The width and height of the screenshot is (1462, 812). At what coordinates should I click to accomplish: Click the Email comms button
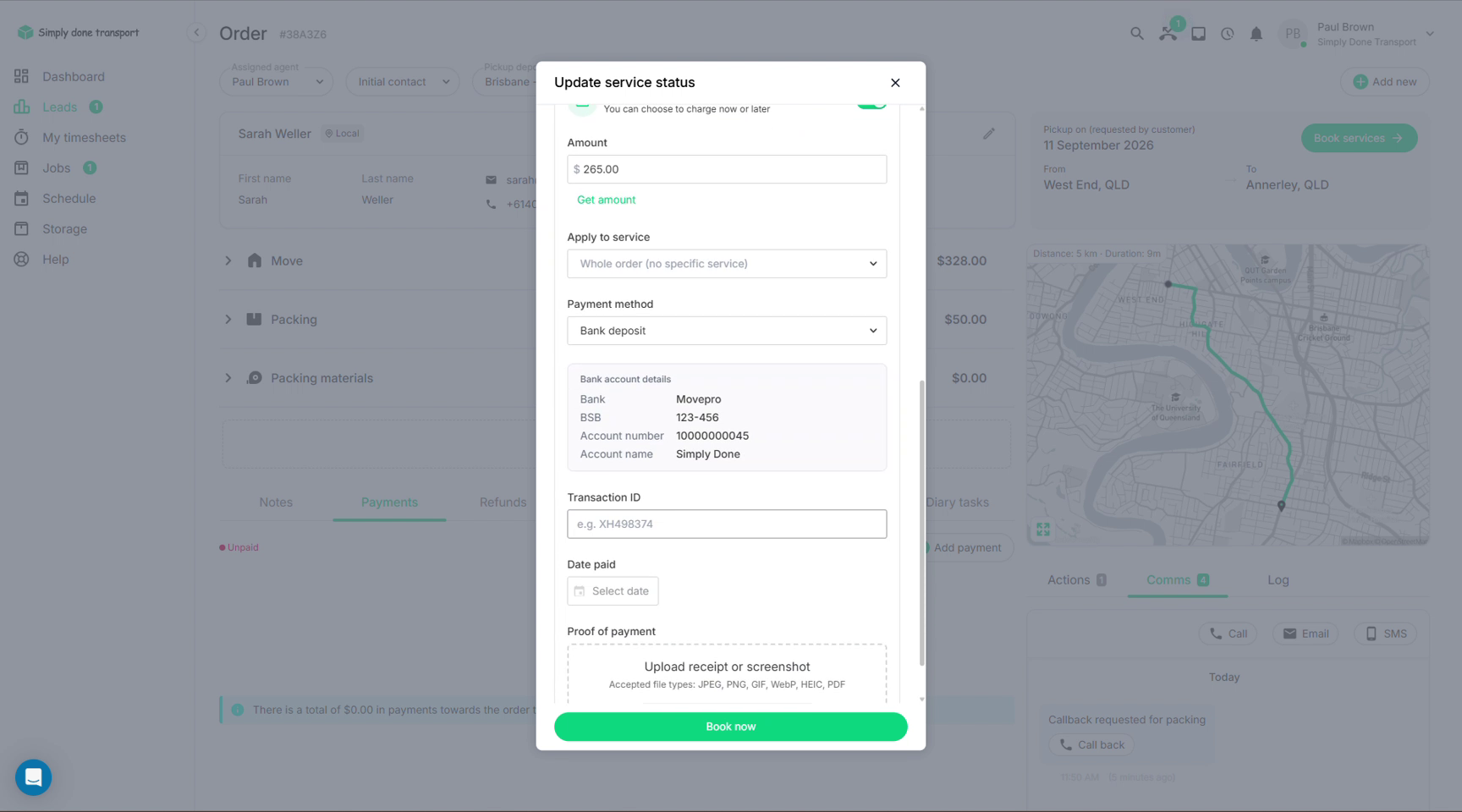(x=1305, y=634)
